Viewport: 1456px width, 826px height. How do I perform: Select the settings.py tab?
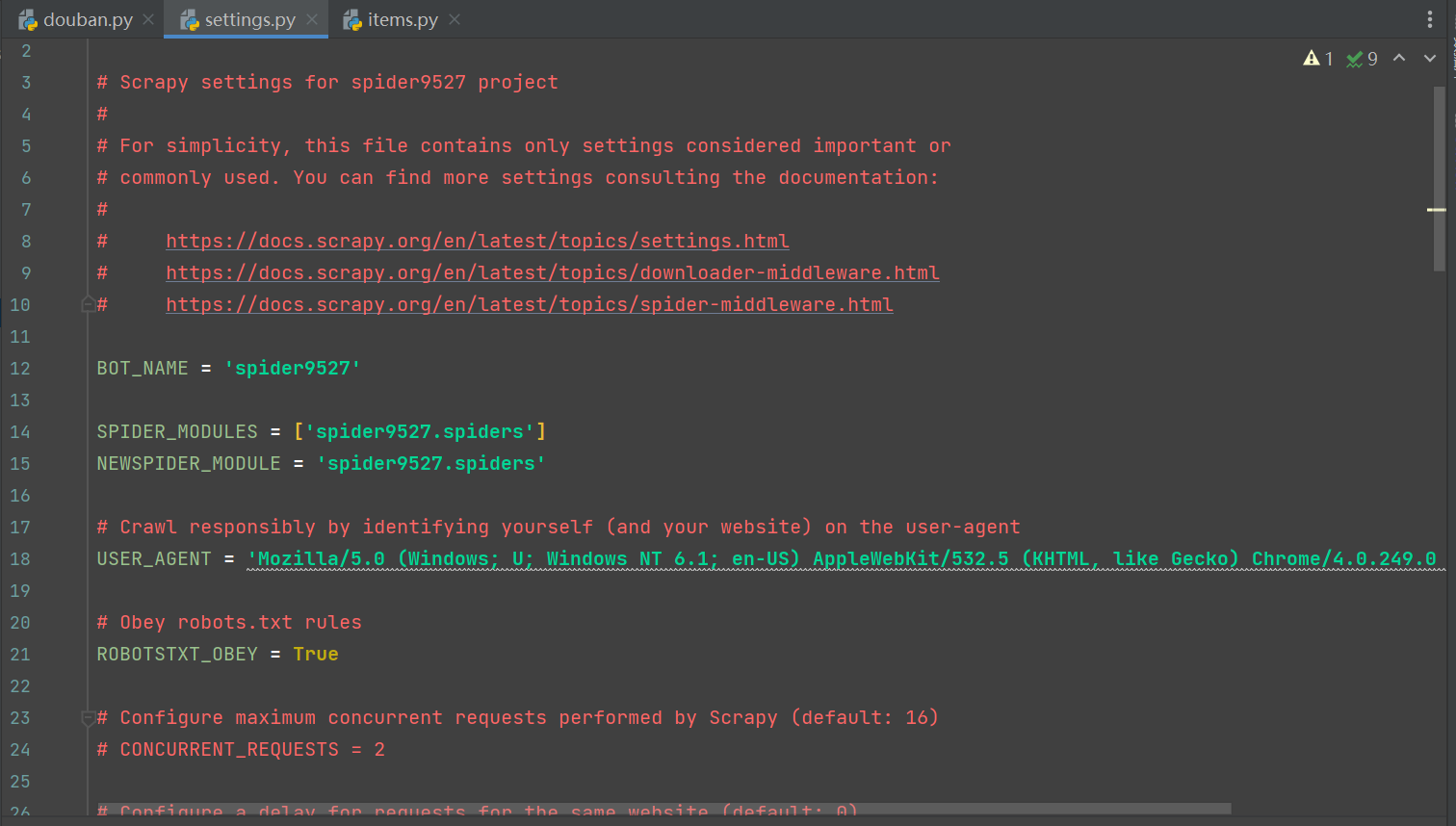[x=248, y=19]
